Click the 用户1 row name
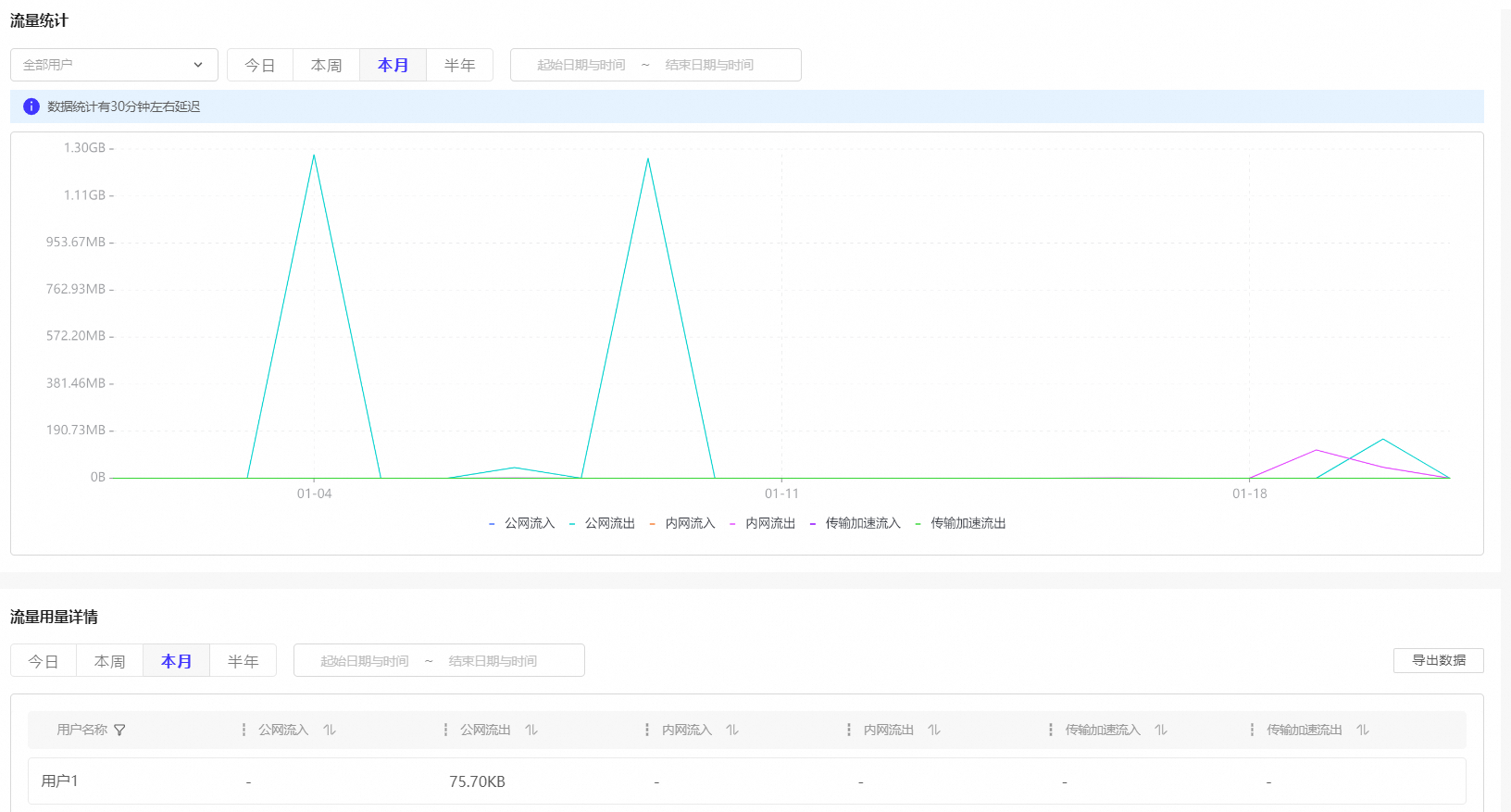Viewport: 1511px width, 812px height. point(60,781)
